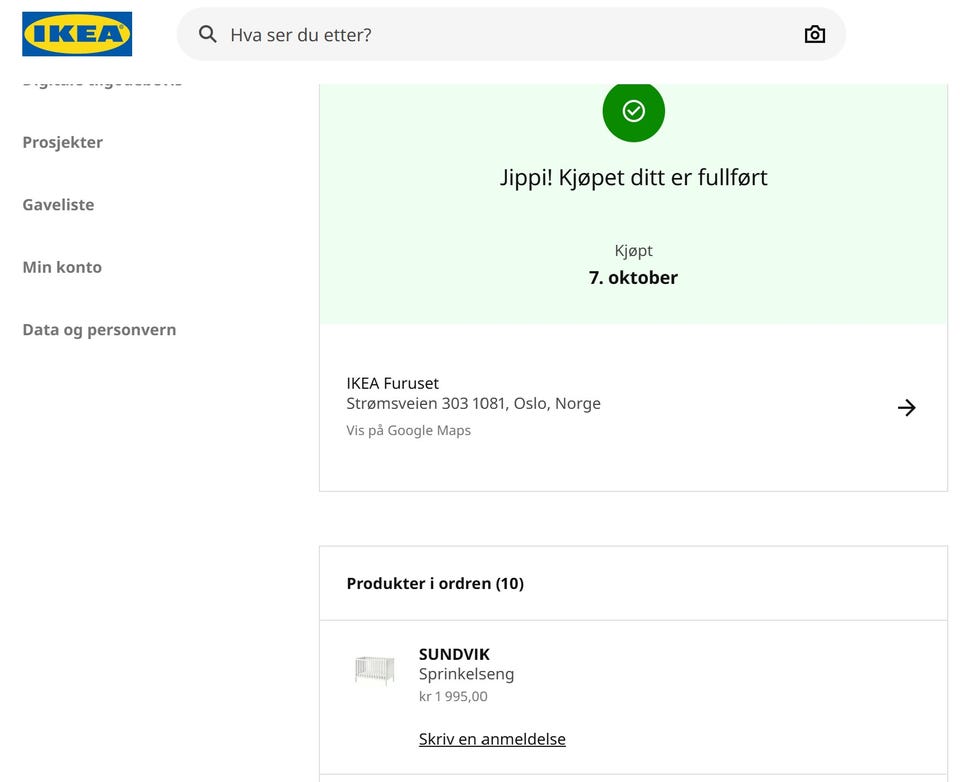The width and height of the screenshot is (960, 782).
Task: Click the 'kr 1 995,00' price
Action: click(x=453, y=697)
